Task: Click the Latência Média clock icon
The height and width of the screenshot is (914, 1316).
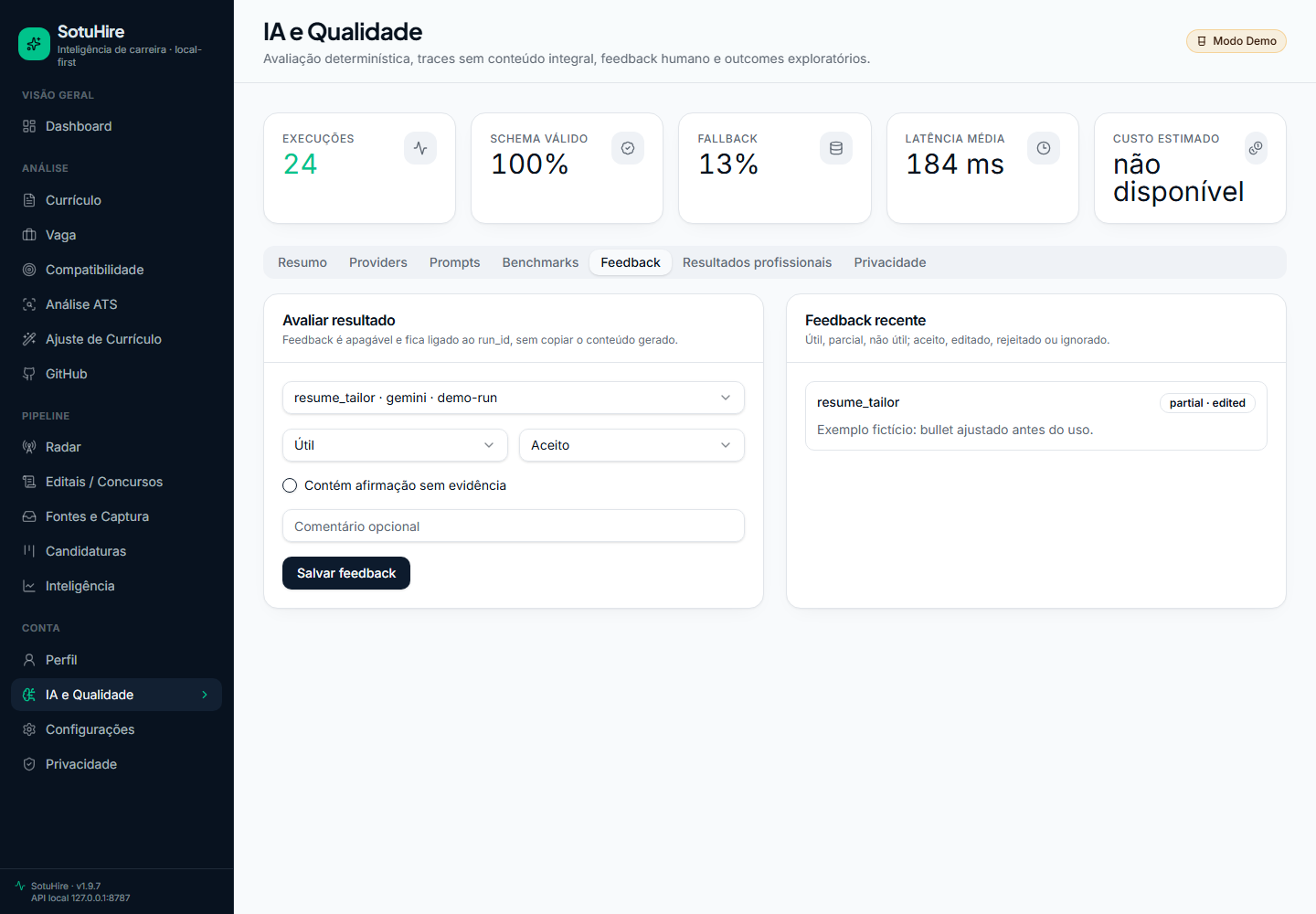Action: pos(1044,148)
